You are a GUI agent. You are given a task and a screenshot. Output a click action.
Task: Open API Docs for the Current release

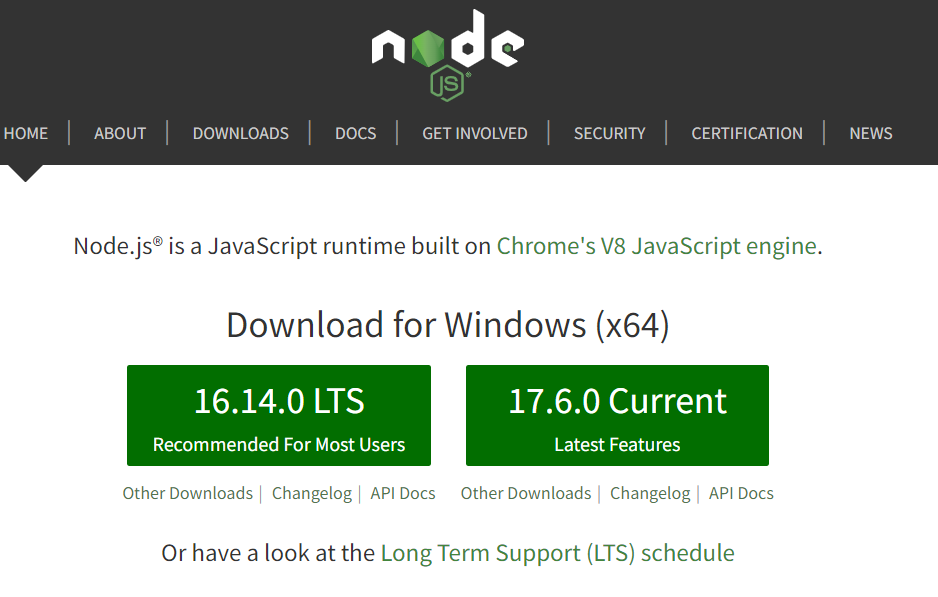(741, 493)
